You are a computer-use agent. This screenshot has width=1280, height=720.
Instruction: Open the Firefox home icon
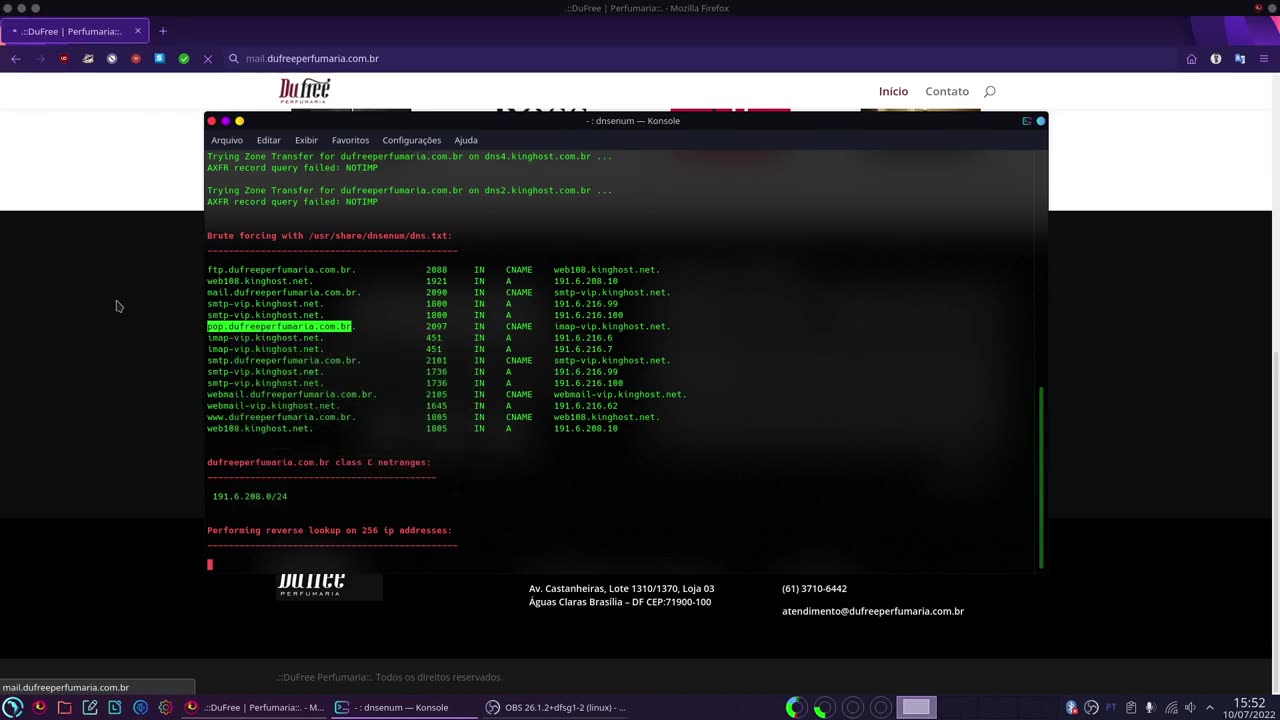pyautogui.click(x=1191, y=59)
